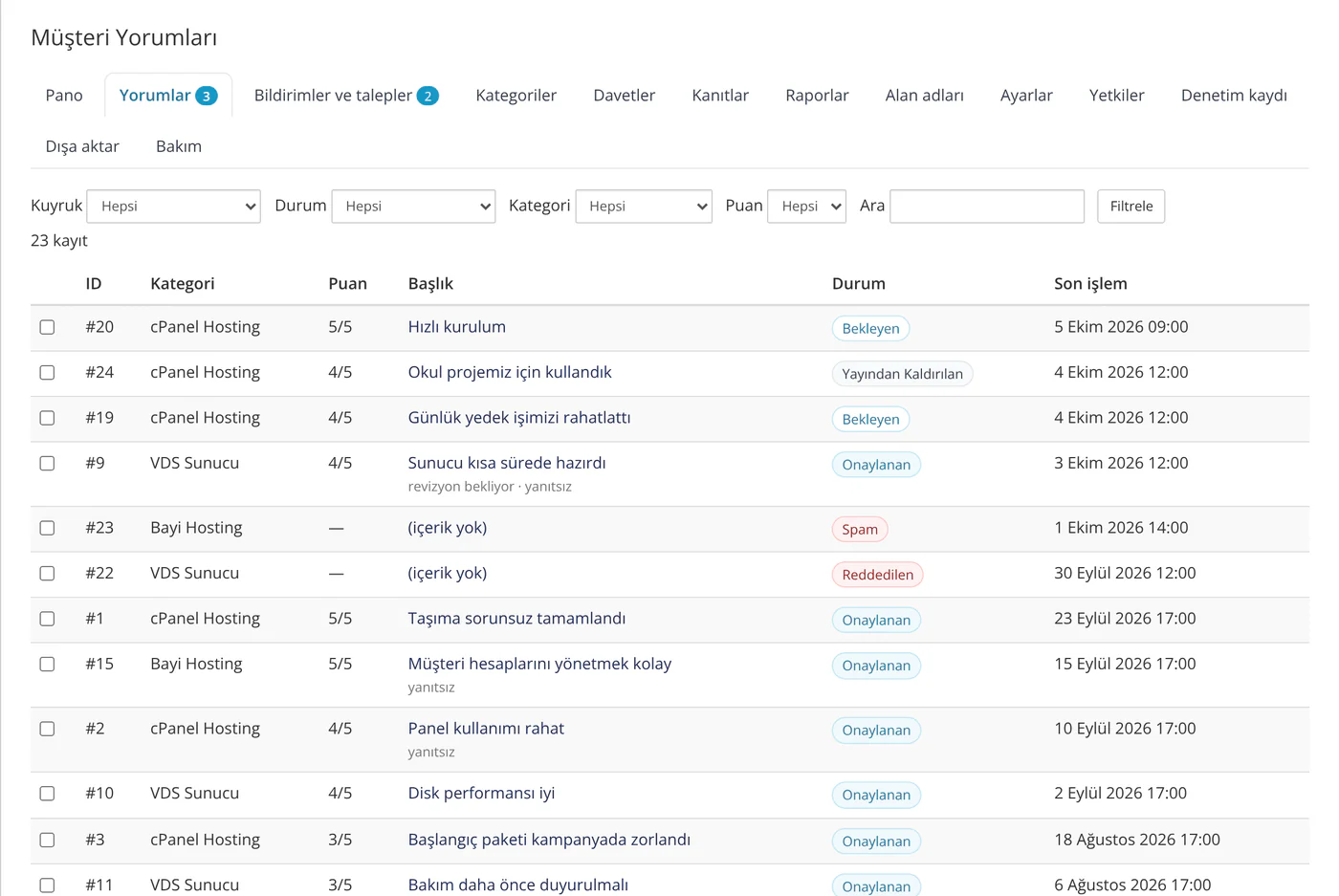Focus the Ara search field

click(987, 207)
